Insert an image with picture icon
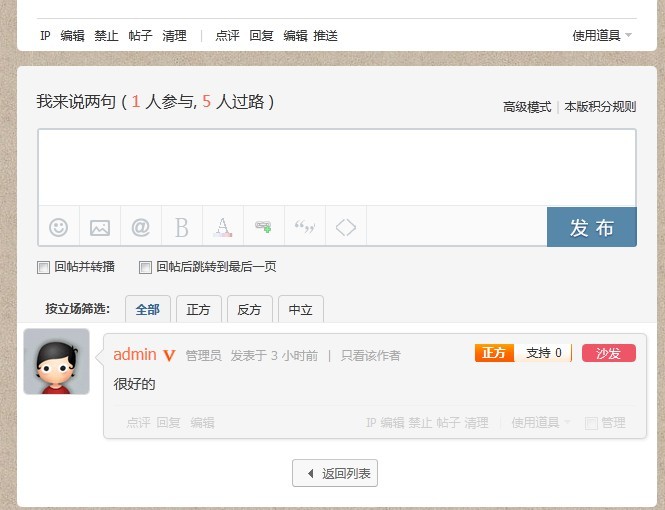Viewport: 665px width, 510px height. 100,227
